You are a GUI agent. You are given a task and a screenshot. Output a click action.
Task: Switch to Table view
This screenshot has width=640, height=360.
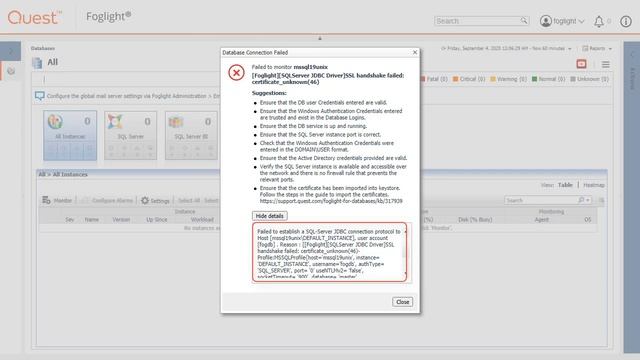pos(565,185)
